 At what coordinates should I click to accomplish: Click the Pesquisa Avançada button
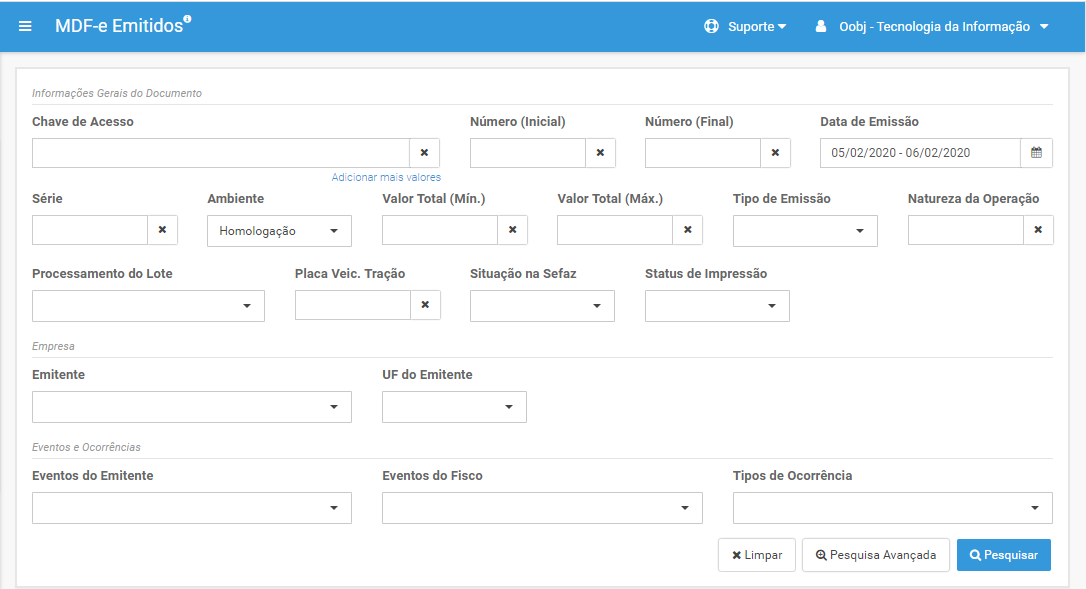875,555
